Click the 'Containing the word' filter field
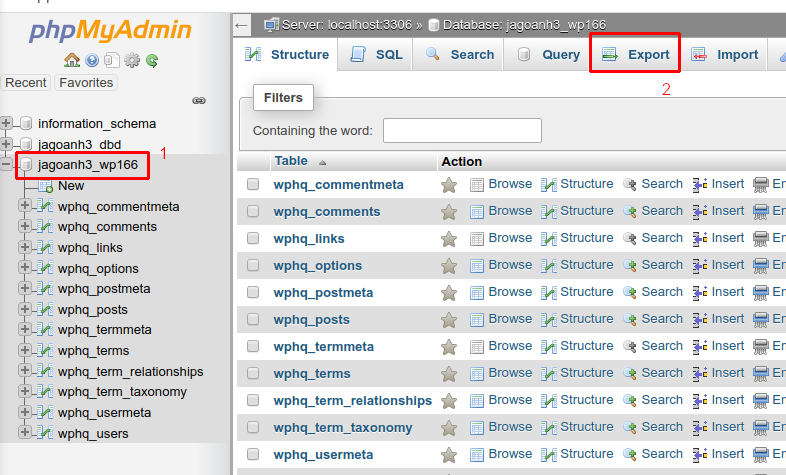The width and height of the screenshot is (786, 475). [462, 131]
